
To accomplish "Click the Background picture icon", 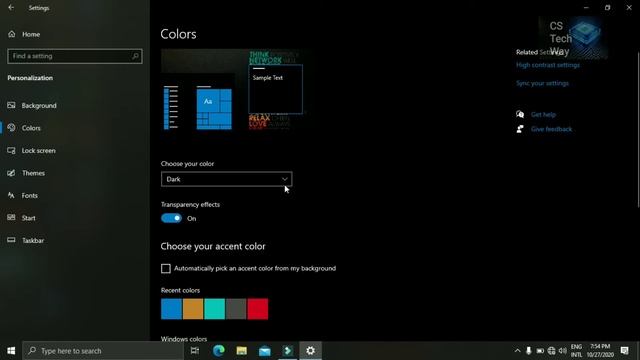I will [x=11, y=105].
